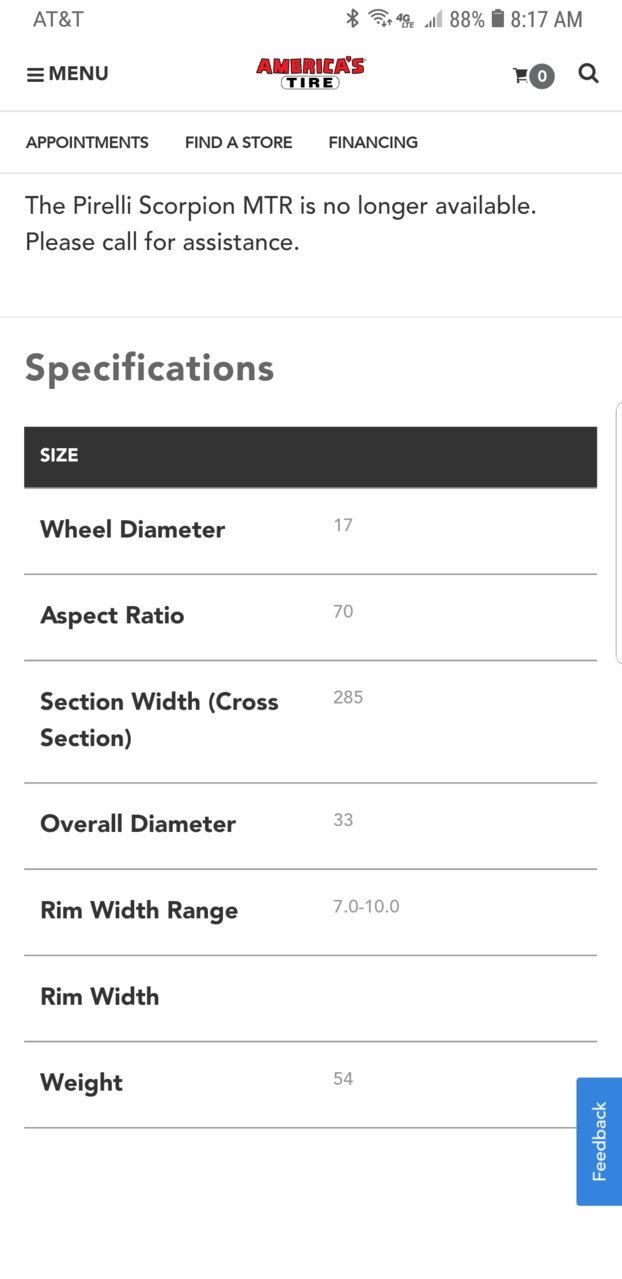Tap the Bluetooth status icon

click(x=352, y=18)
